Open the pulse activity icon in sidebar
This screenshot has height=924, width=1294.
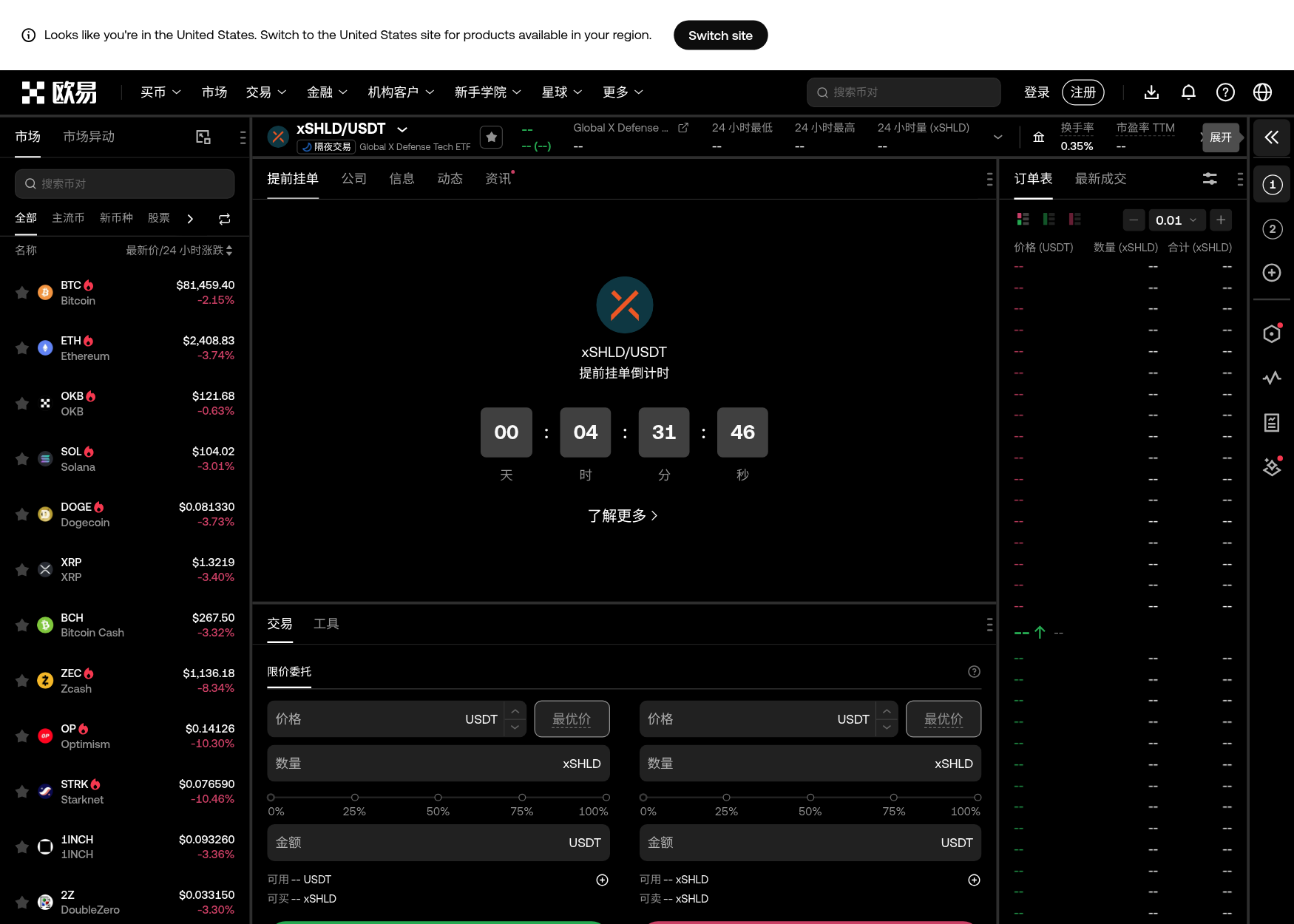click(1272, 378)
